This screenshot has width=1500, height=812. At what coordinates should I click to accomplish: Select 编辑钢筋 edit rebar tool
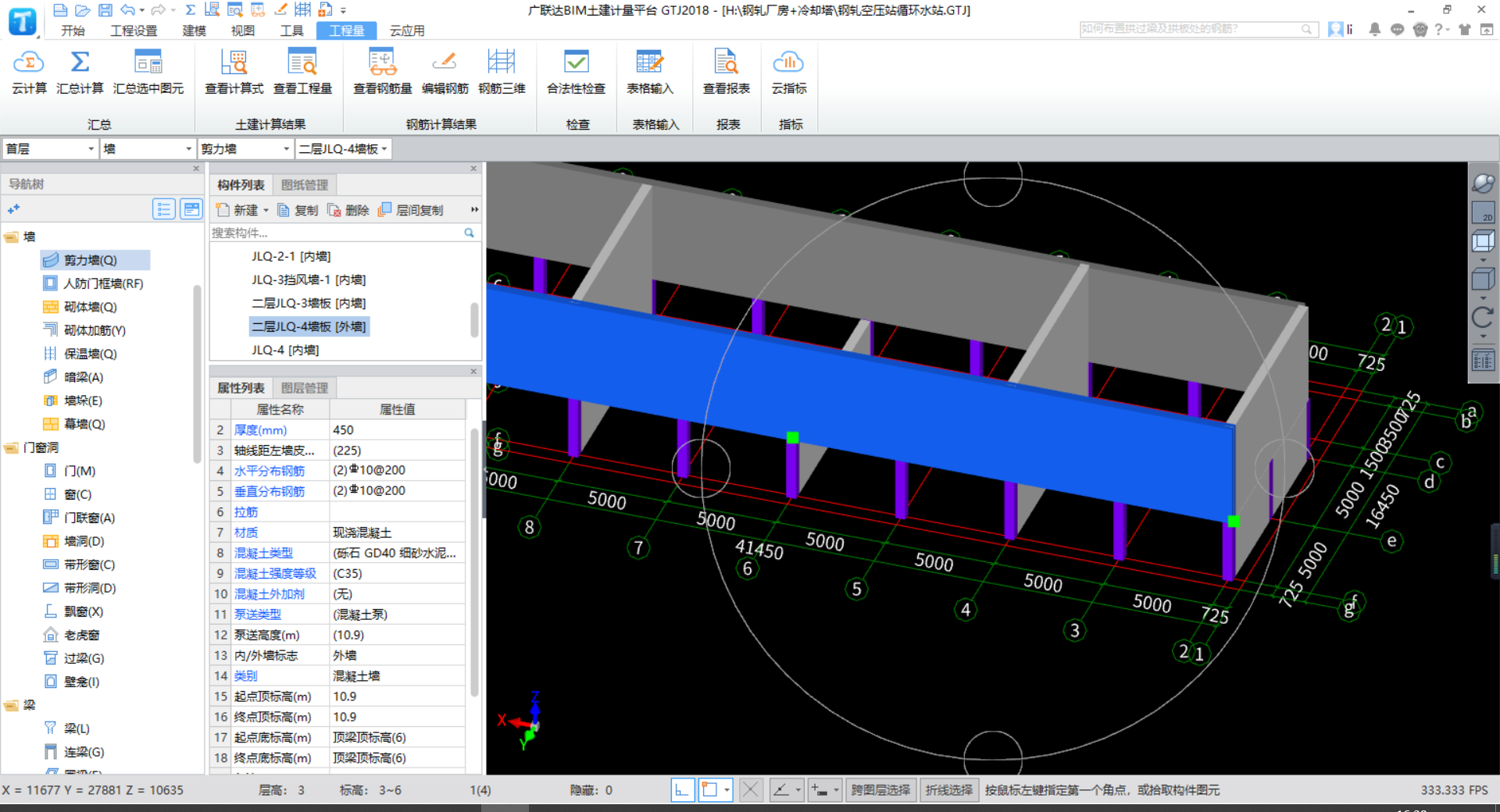(x=445, y=72)
